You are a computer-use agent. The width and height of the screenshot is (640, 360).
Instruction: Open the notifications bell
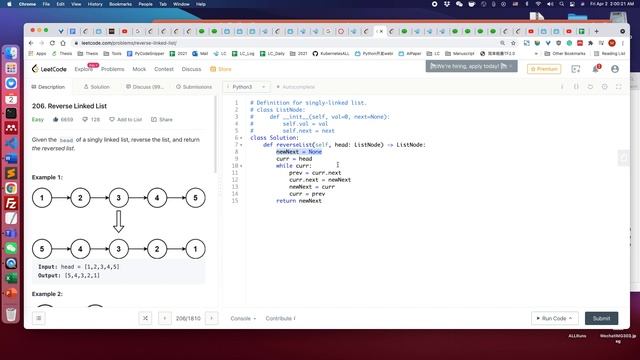[x=596, y=69]
